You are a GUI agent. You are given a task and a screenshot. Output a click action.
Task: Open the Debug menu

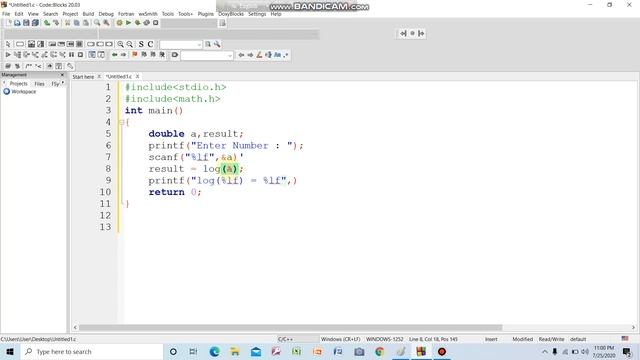[x=106, y=14]
